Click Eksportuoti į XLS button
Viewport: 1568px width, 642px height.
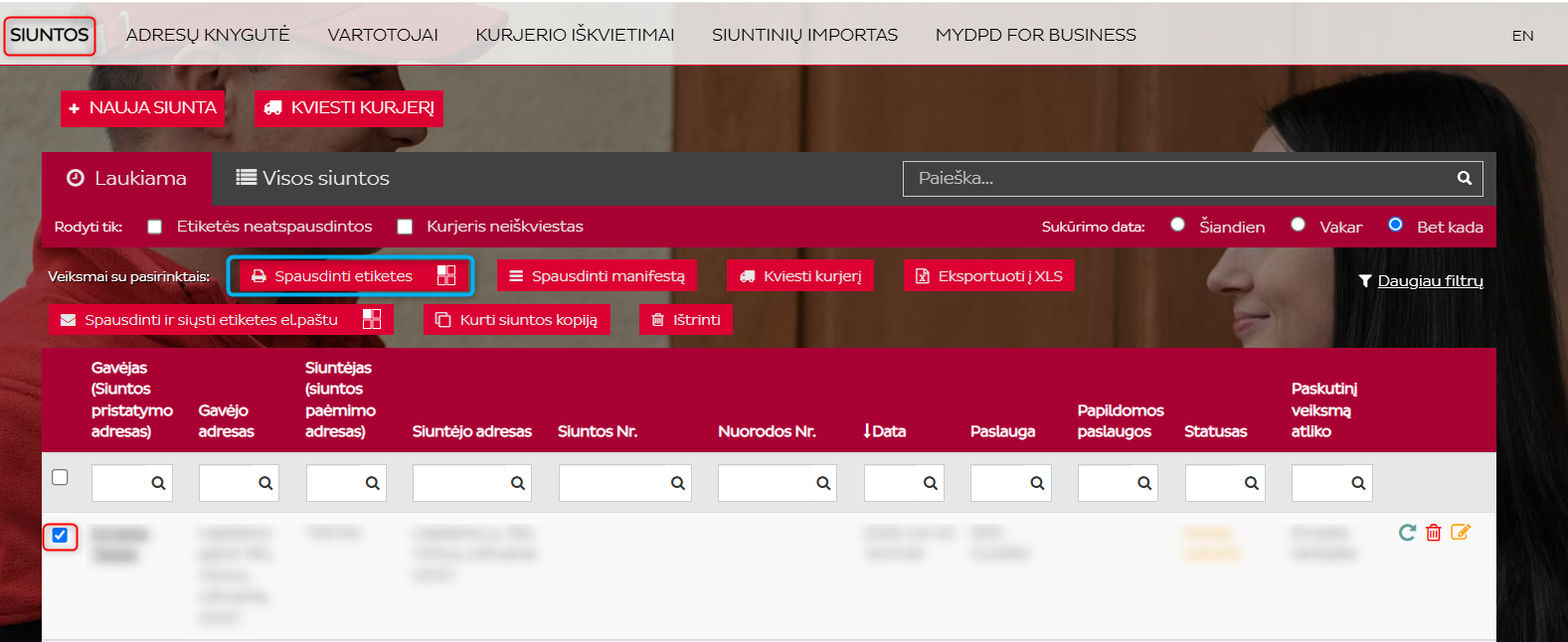tap(988, 275)
